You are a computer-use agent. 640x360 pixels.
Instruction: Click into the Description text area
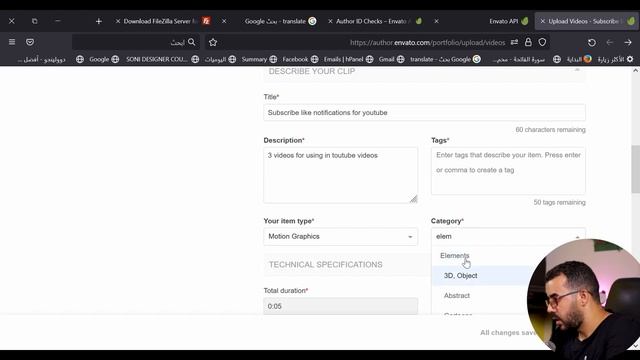click(x=340, y=175)
